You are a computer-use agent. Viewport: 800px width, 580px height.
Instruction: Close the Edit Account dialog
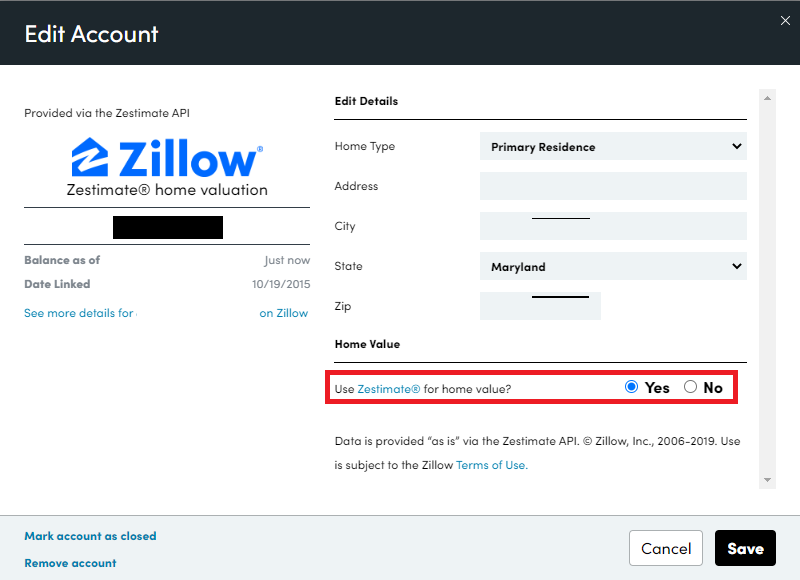point(785,20)
